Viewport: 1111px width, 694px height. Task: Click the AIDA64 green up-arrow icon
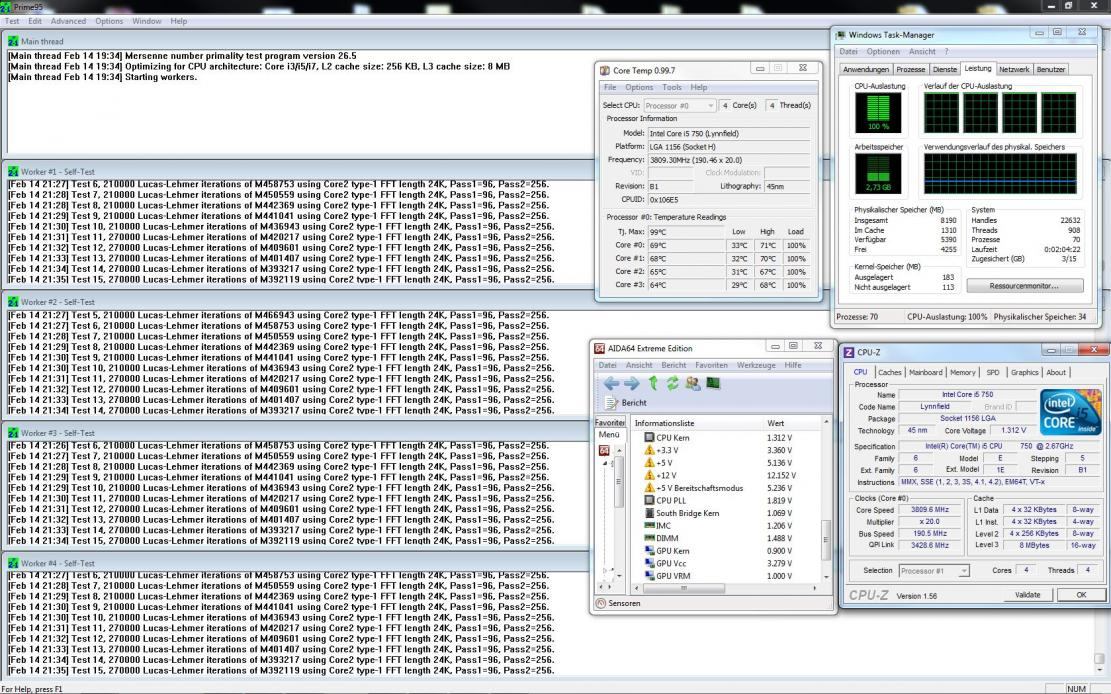point(653,384)
